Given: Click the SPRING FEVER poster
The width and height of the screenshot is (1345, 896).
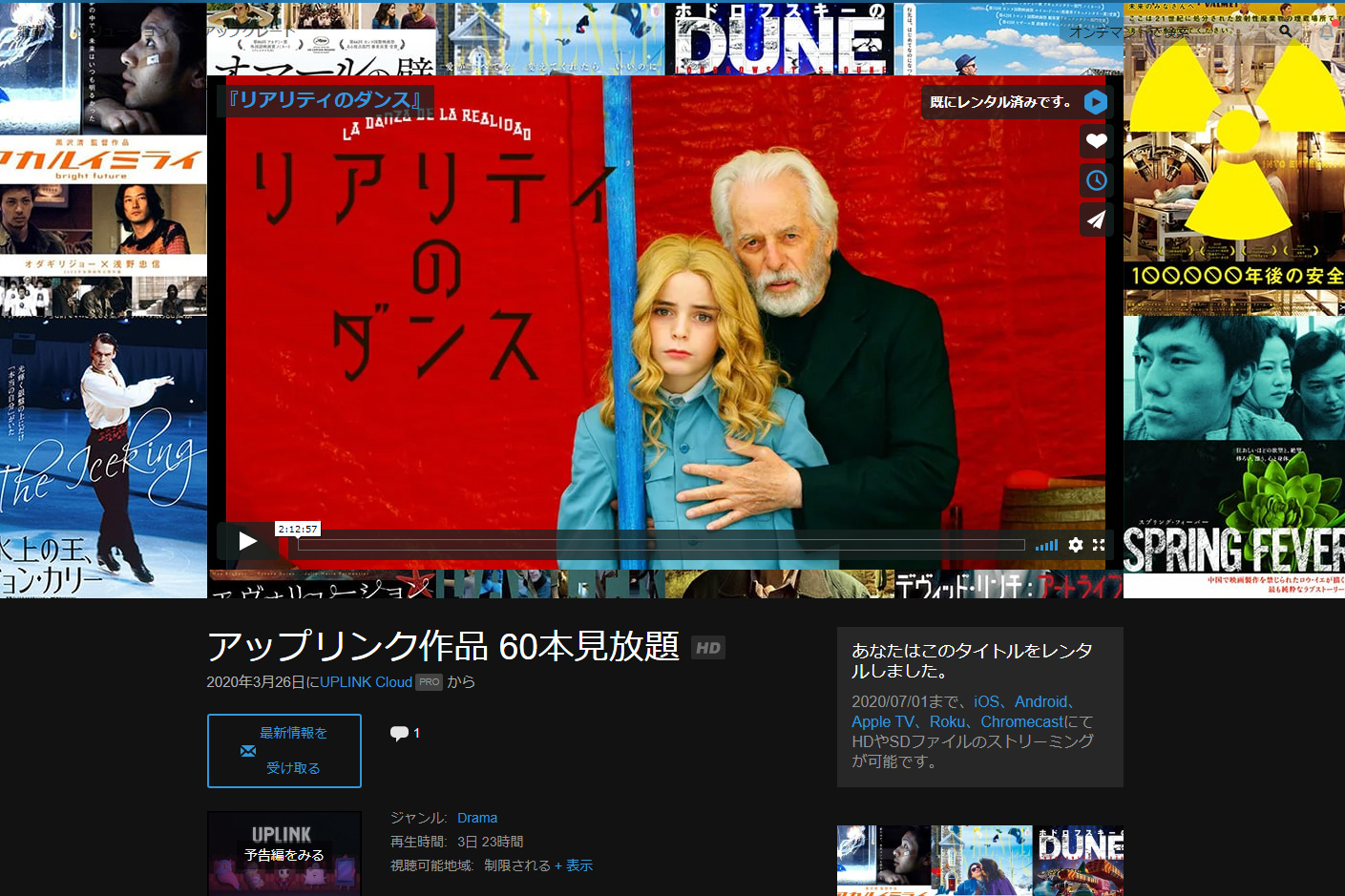Looking at the screenshot, I should [1234, 458].
